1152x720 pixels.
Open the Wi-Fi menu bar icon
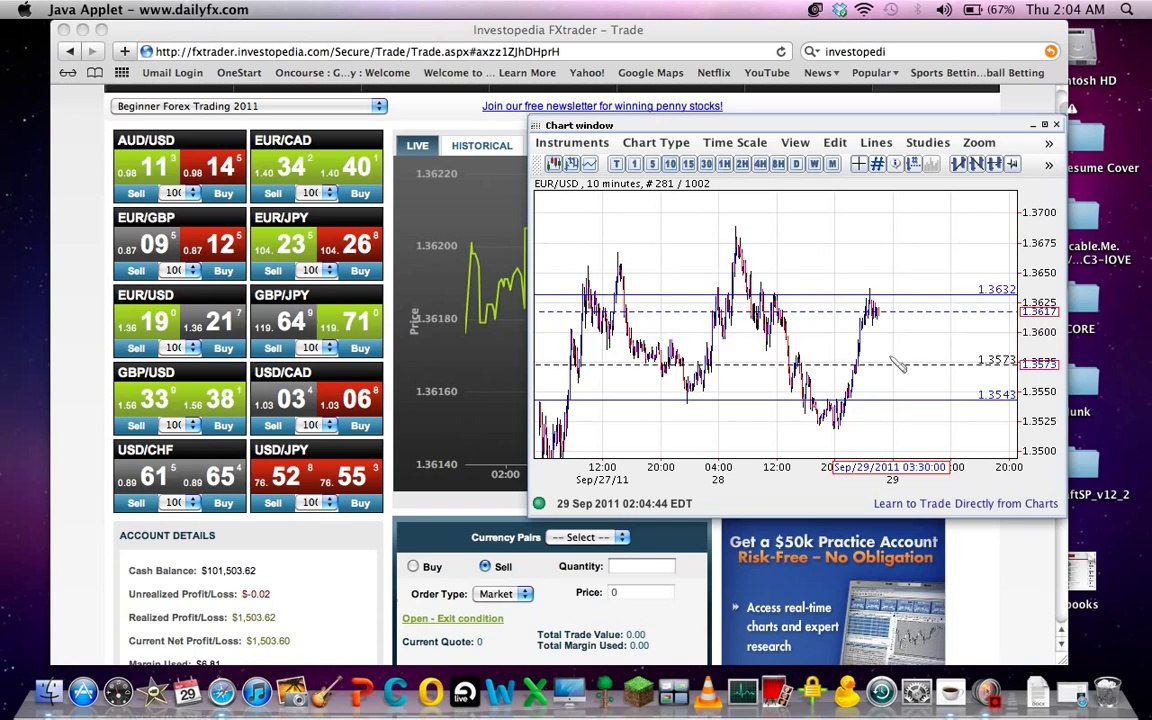pyautogui.click(x=864, y=10)
